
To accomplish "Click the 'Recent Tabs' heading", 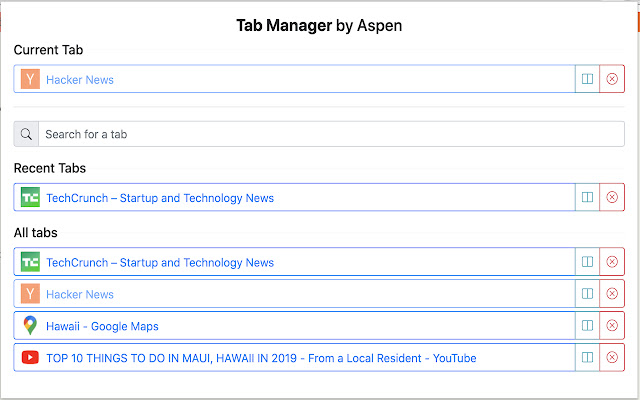I will (x=50, y=168).
